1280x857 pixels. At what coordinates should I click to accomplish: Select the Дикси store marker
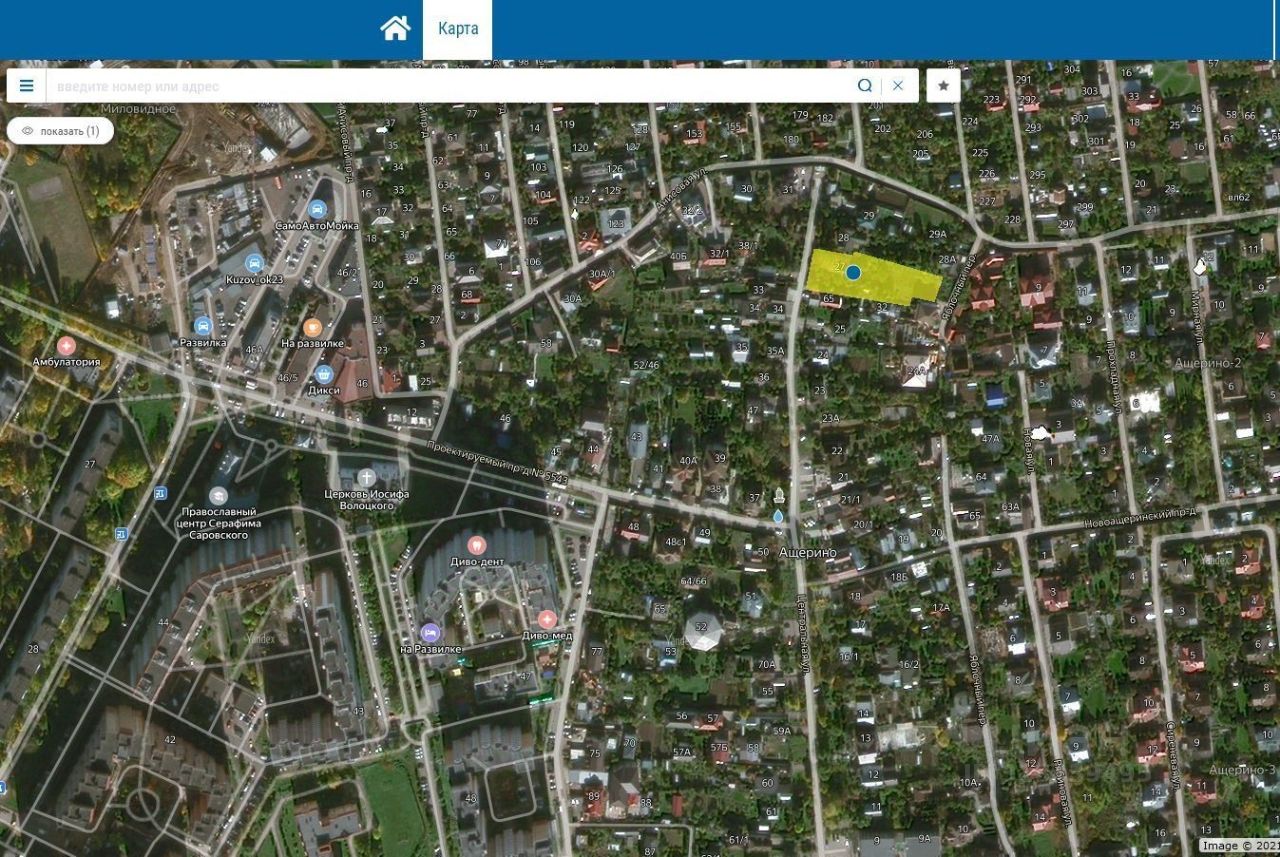coord(323,373)
